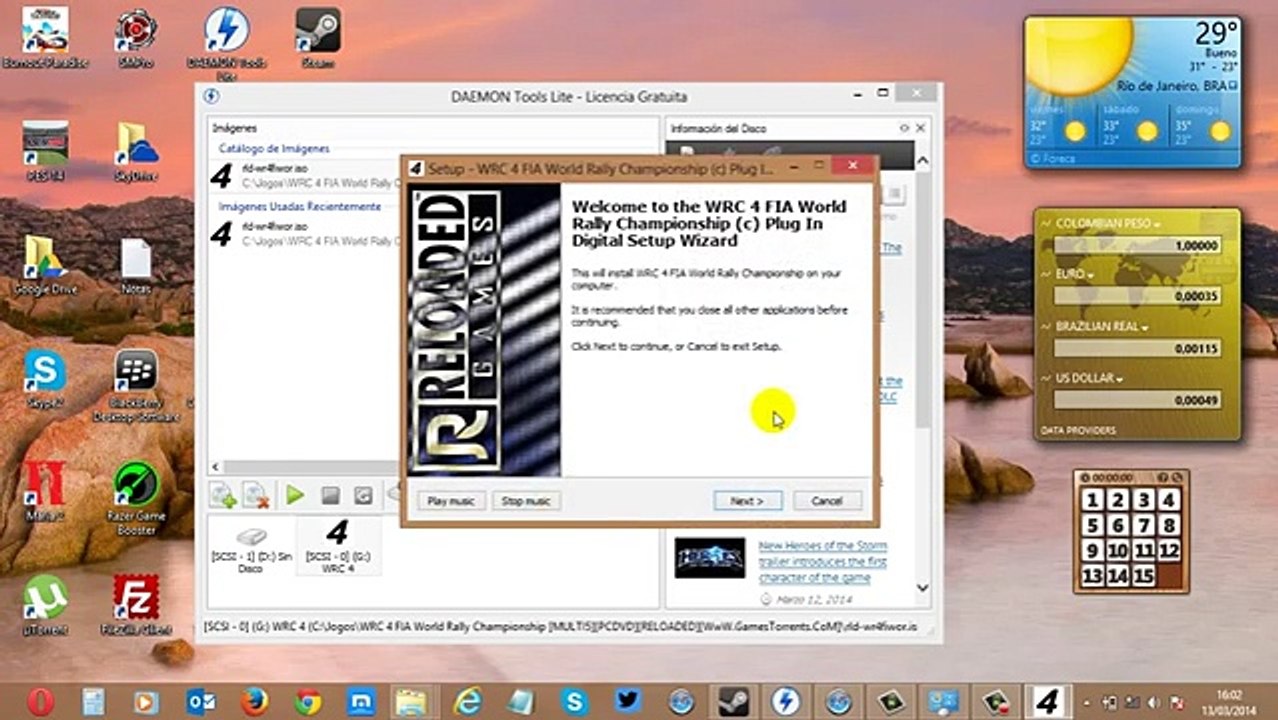Open the Steam desktop shortcut
The image size is (1278, 720).
coord(318,38)
